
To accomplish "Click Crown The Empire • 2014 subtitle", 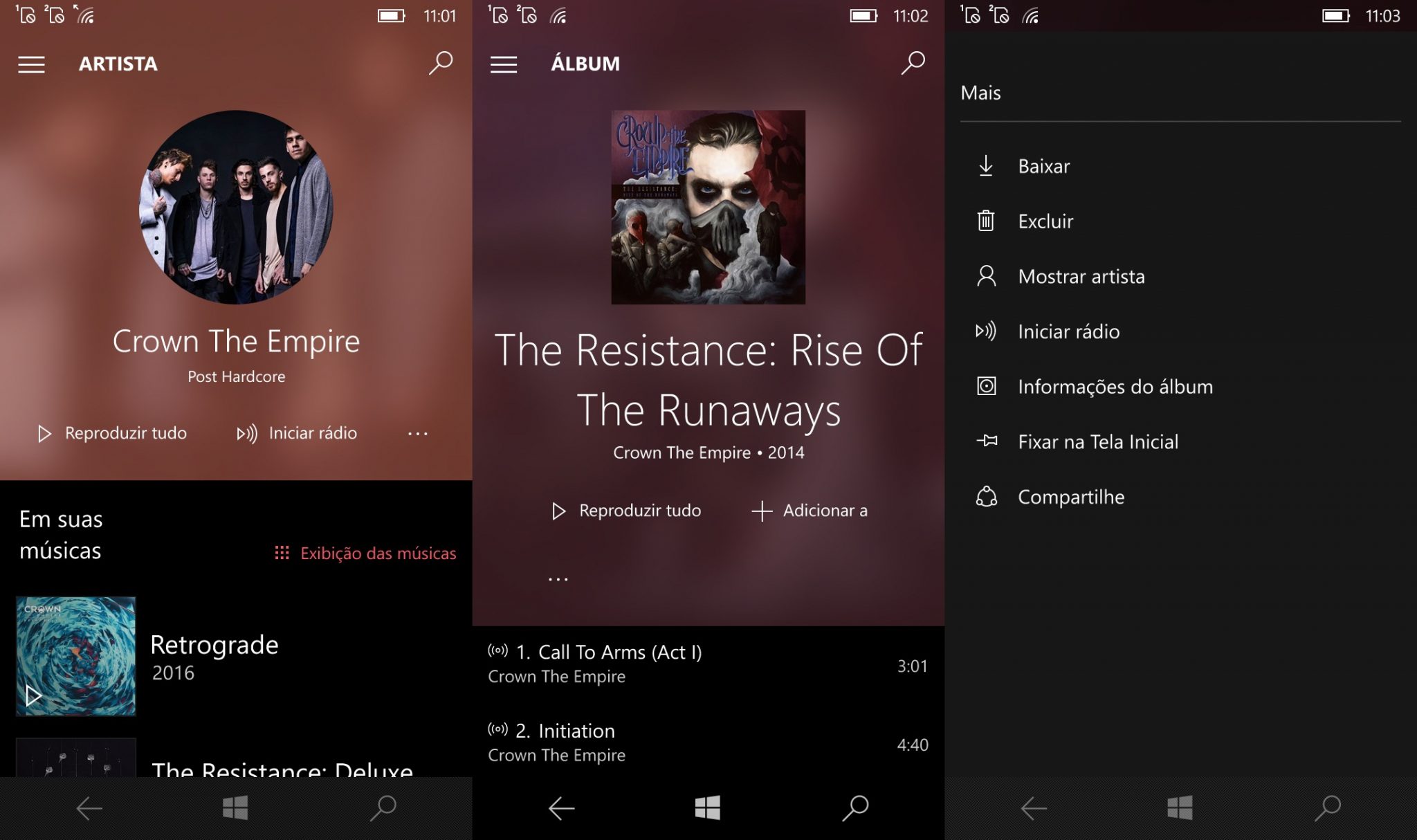I will [x=708, y=453].
